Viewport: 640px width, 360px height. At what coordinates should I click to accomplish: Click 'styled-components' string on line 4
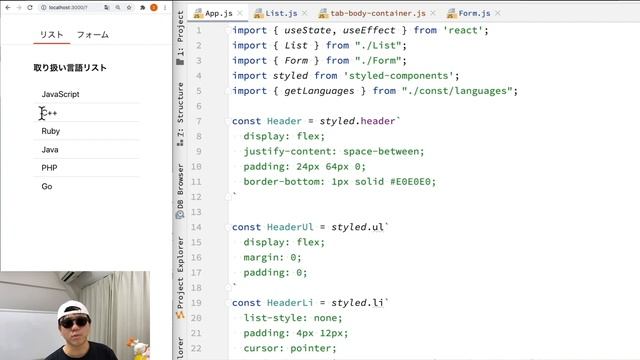point(399,76)
